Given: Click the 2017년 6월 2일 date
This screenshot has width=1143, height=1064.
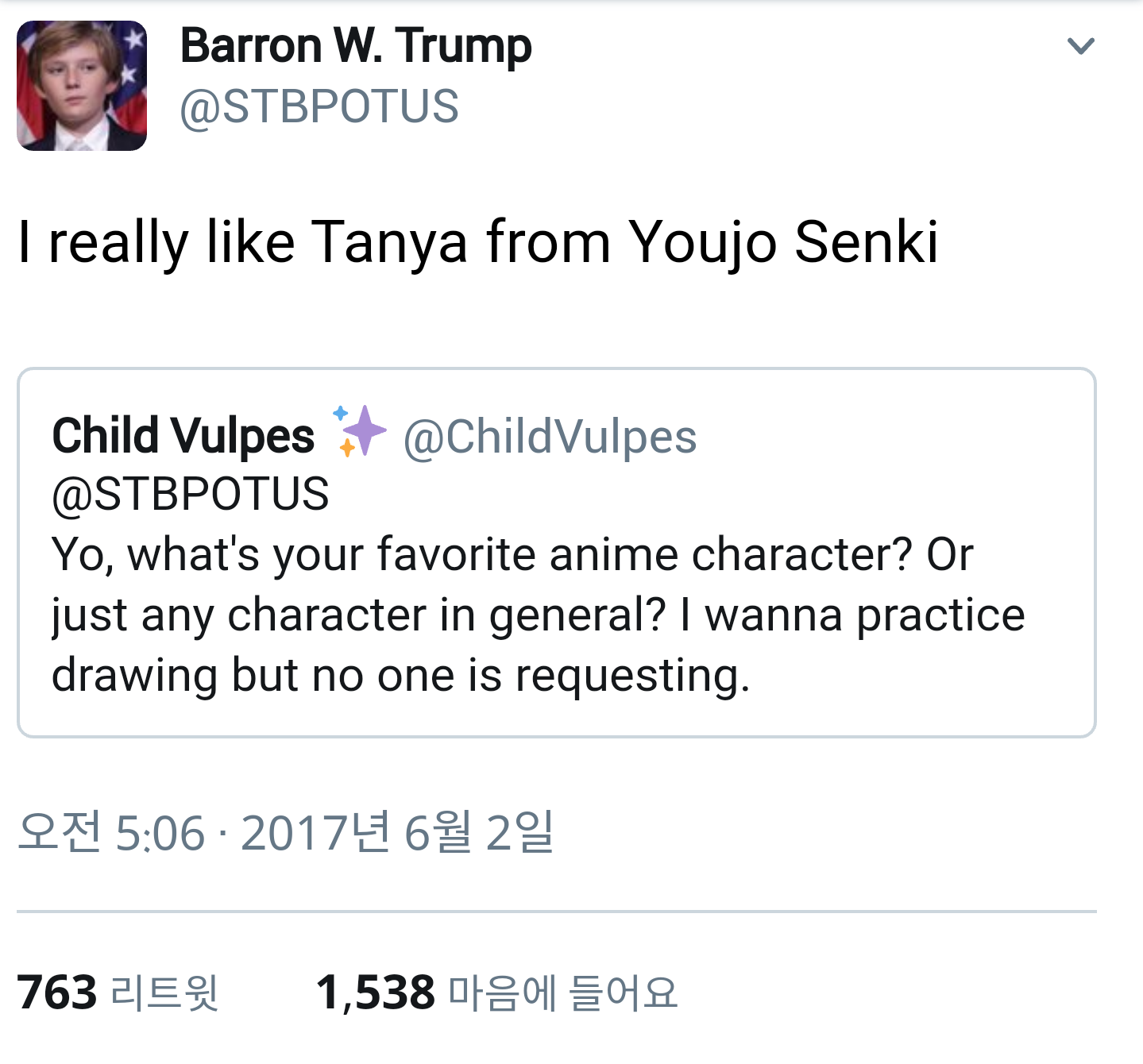Looking at the screenshot, I should point(396,833).
